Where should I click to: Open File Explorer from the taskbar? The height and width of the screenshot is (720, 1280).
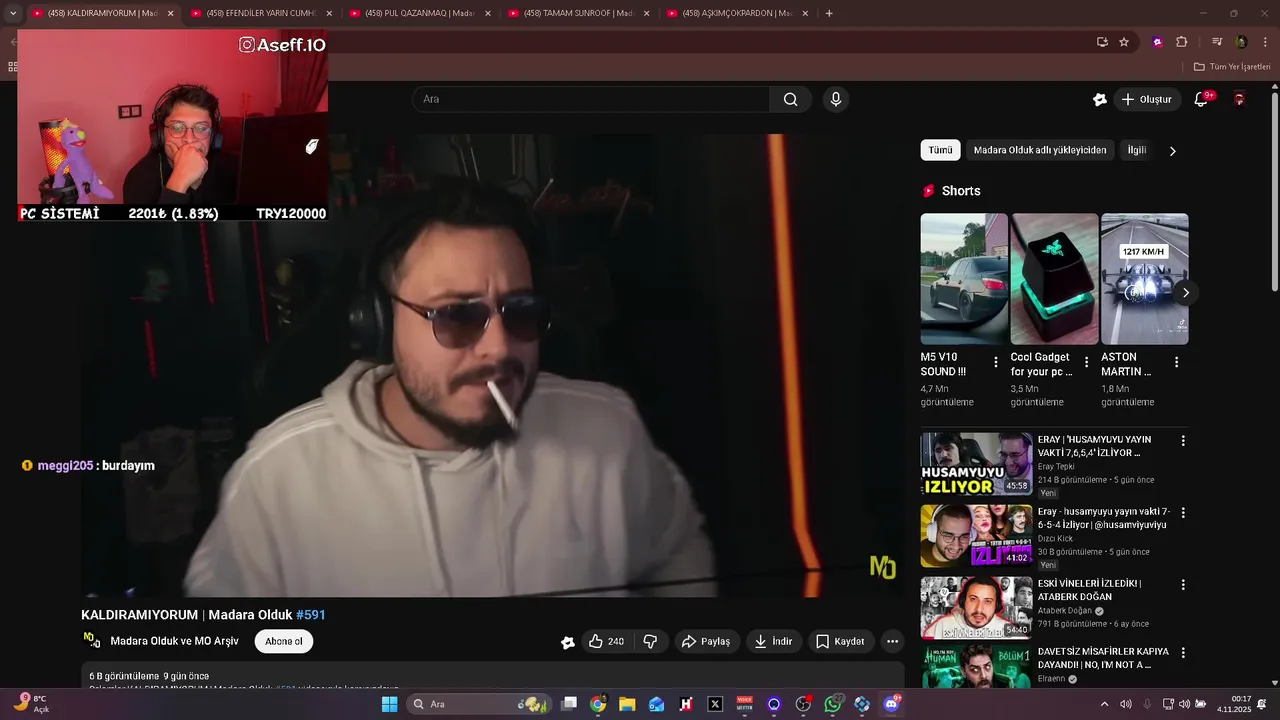click(627, 704)
